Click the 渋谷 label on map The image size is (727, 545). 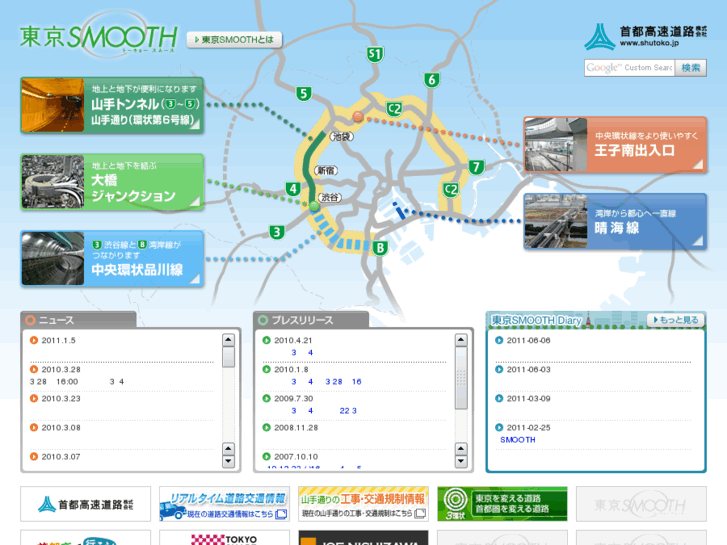coord(330,197)
